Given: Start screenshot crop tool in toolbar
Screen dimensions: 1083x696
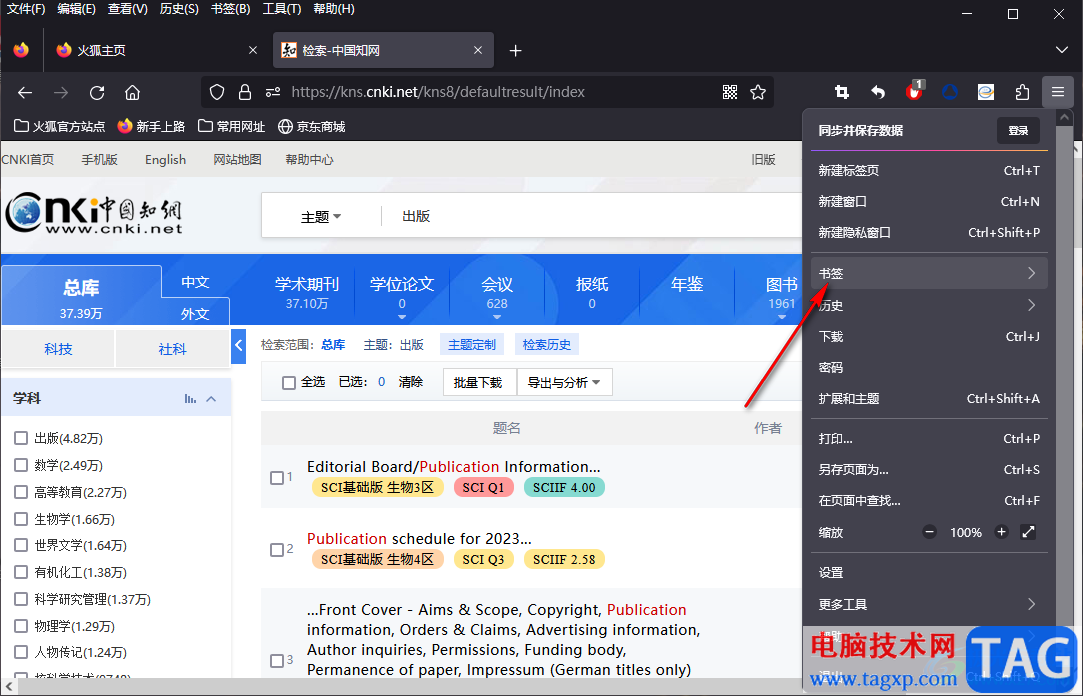Looking at the screenshot, I should [x=842, y=92].
